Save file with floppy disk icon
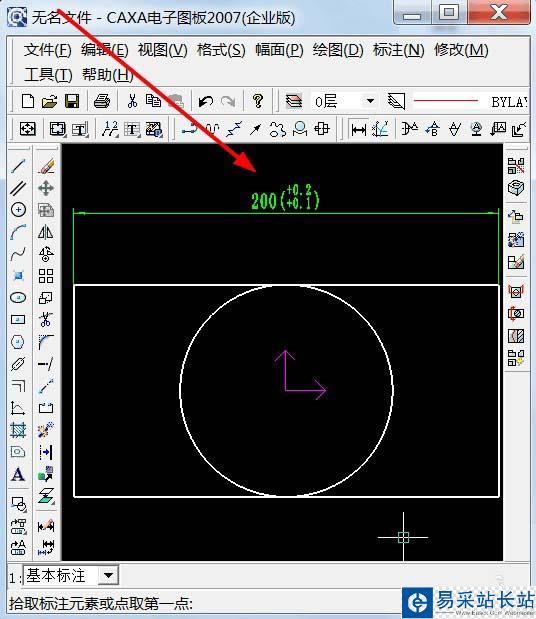536x619 pixels. tap(72, 101)
